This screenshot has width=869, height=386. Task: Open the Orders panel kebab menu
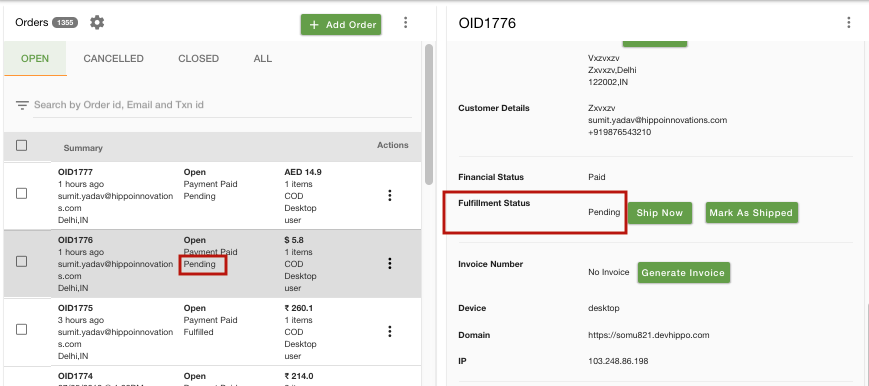[406, 23]
